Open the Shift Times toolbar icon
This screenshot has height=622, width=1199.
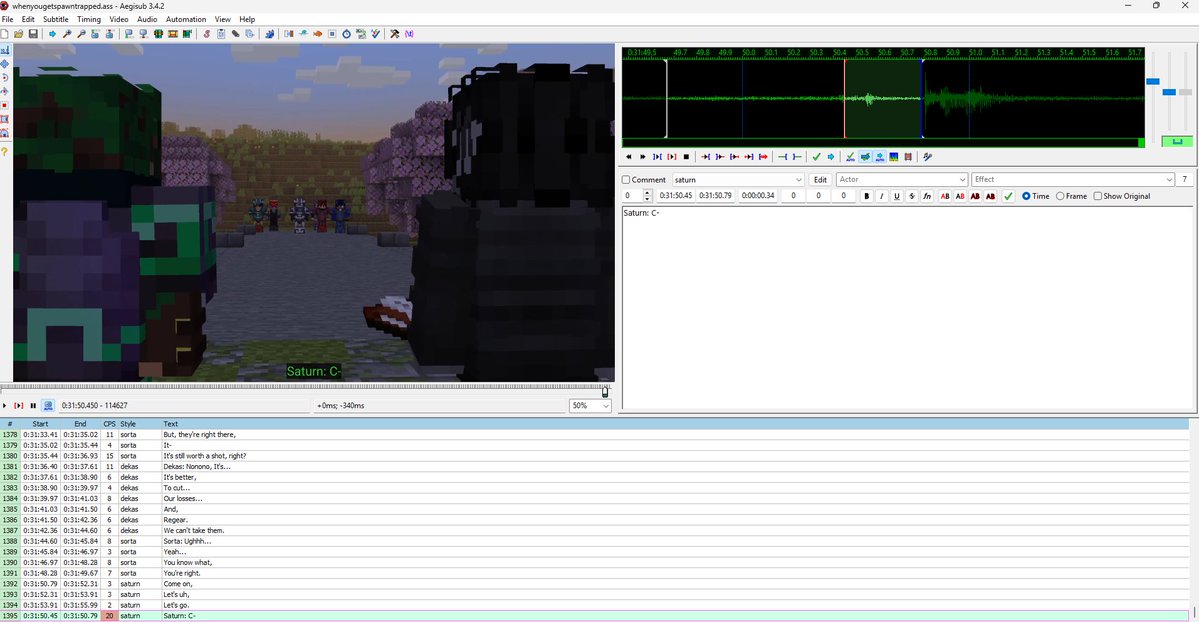click(288, 34)
